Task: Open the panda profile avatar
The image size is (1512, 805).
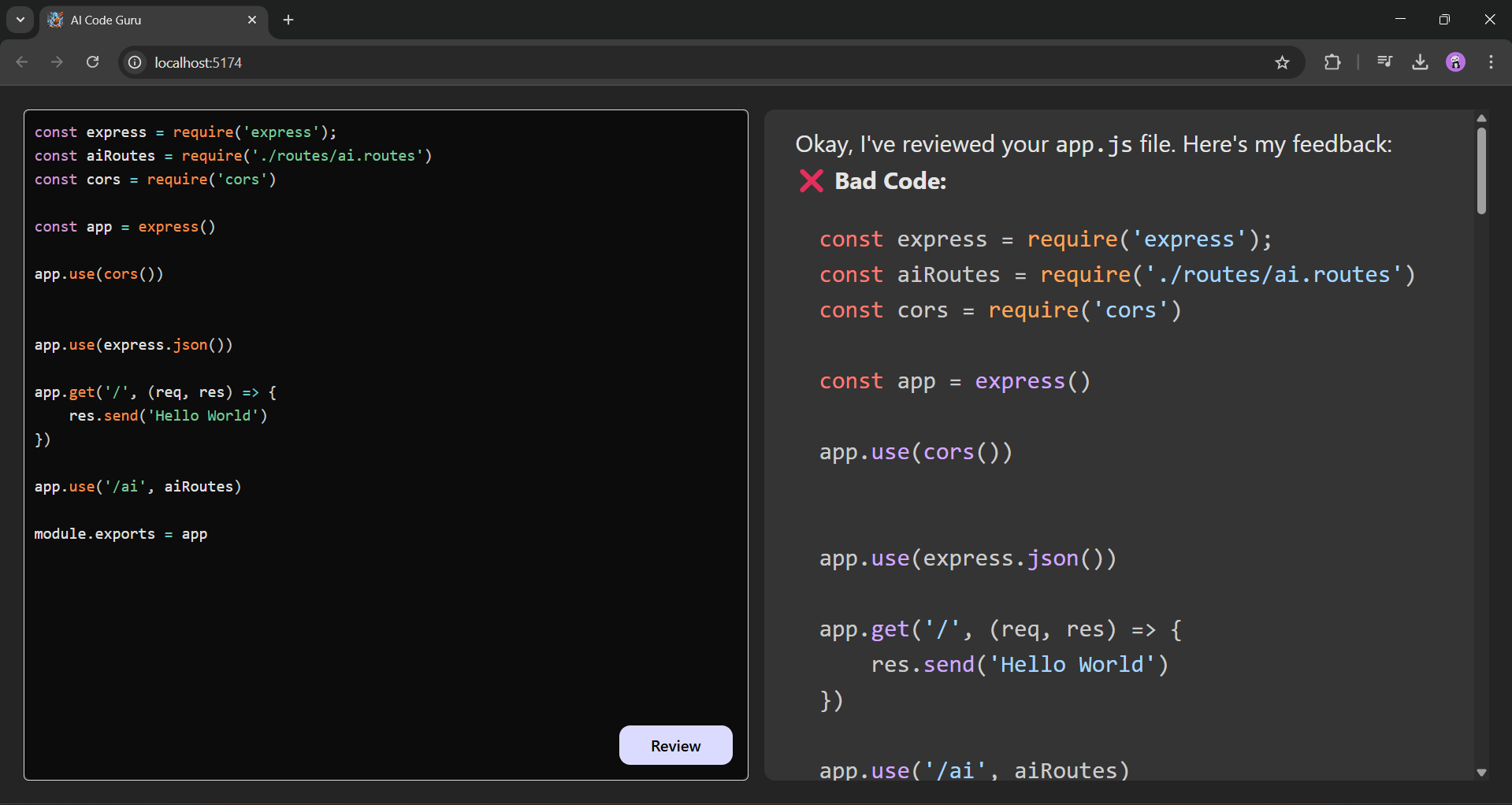Action: click(x=1456, y=62)
